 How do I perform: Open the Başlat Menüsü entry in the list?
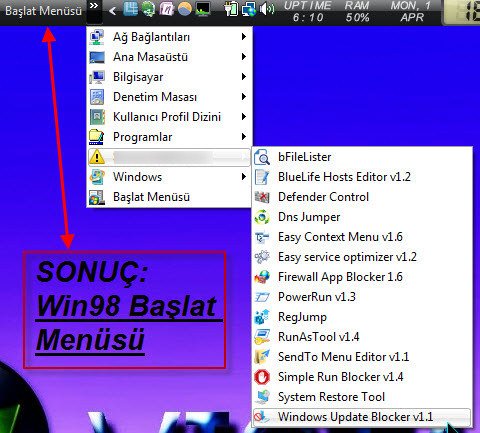pos(169,197)
